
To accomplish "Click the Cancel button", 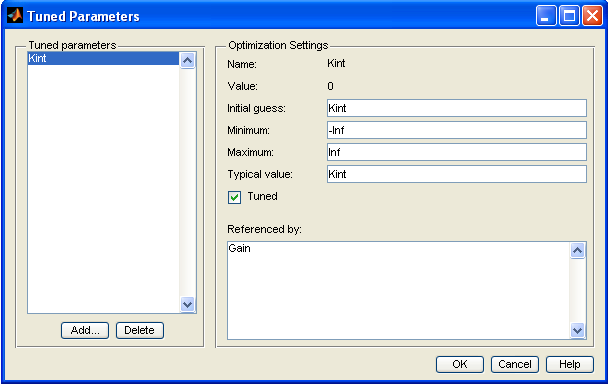I will point(515,364).
